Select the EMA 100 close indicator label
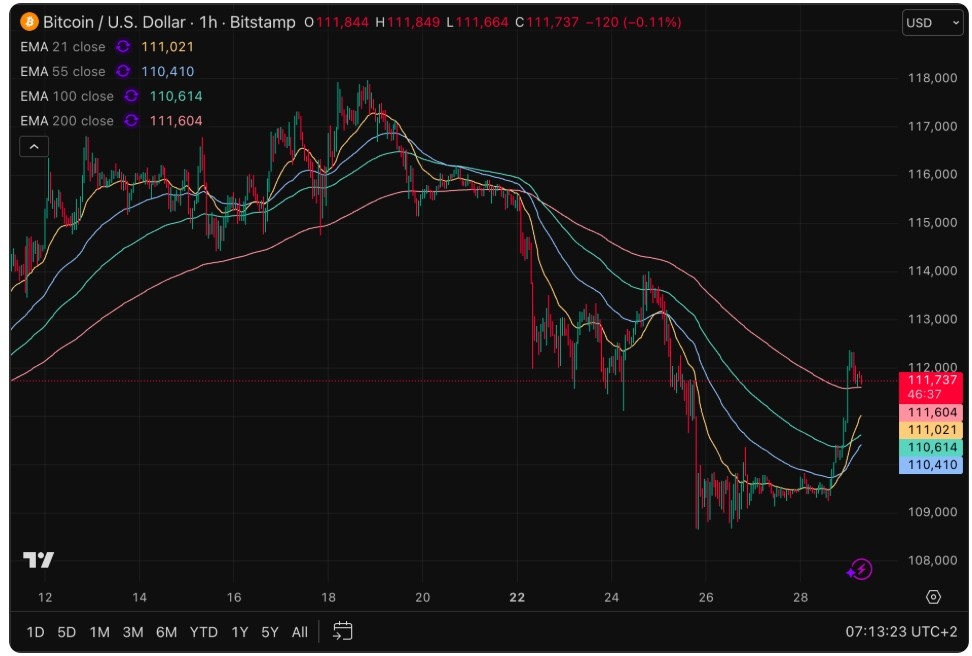972x656 pixels. click(x=67, y=96)
